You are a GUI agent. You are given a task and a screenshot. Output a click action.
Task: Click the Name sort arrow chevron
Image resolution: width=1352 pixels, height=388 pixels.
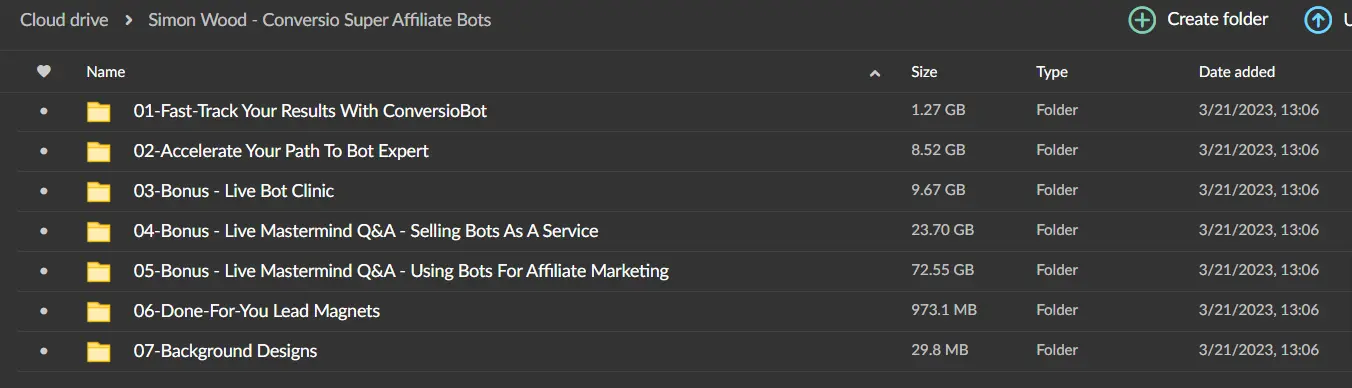[x=875, y=73]
